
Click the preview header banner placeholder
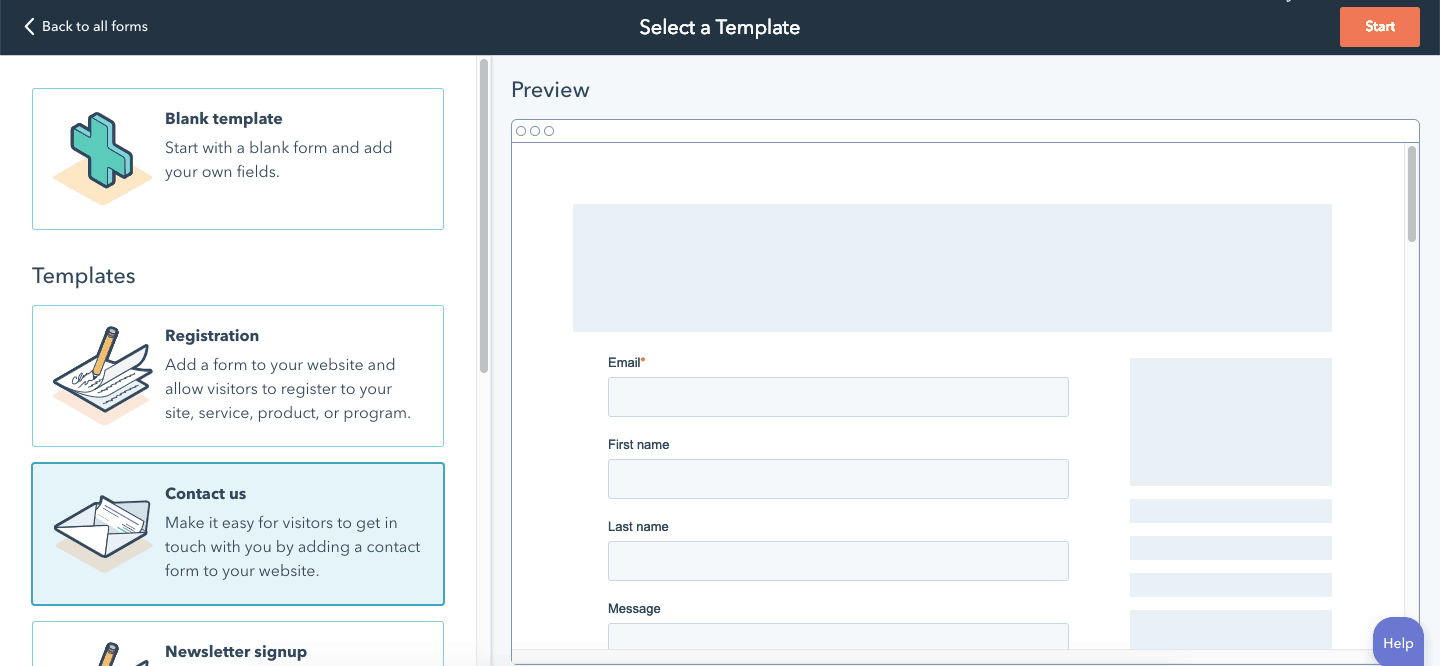952,268
